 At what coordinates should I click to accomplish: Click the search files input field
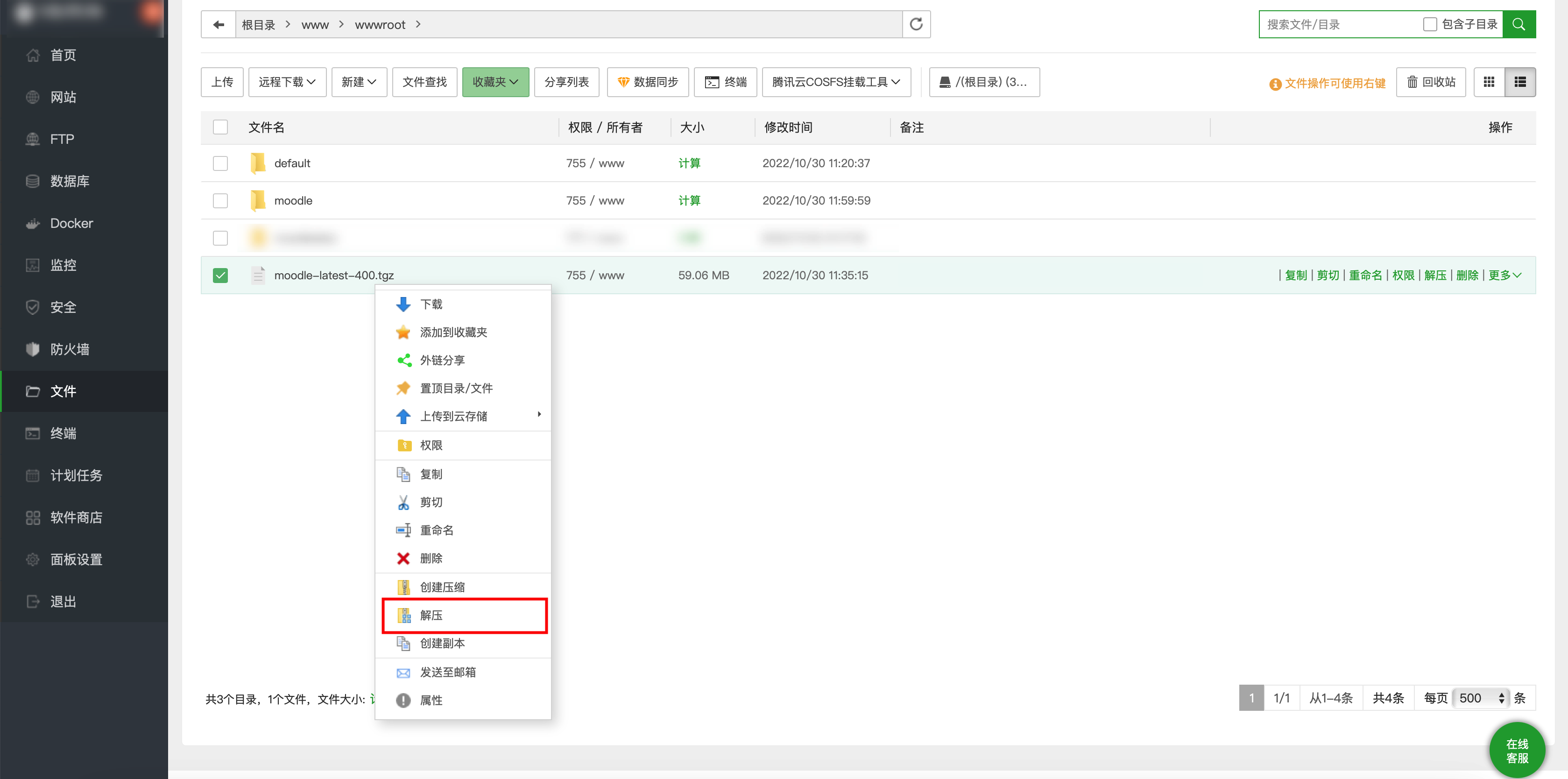tap(1339, 24)
